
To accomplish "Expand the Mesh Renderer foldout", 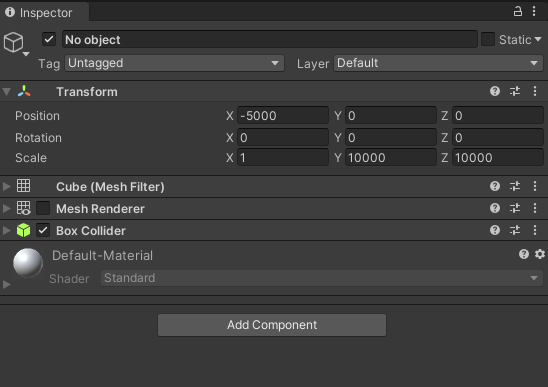I will click(7, 208).
